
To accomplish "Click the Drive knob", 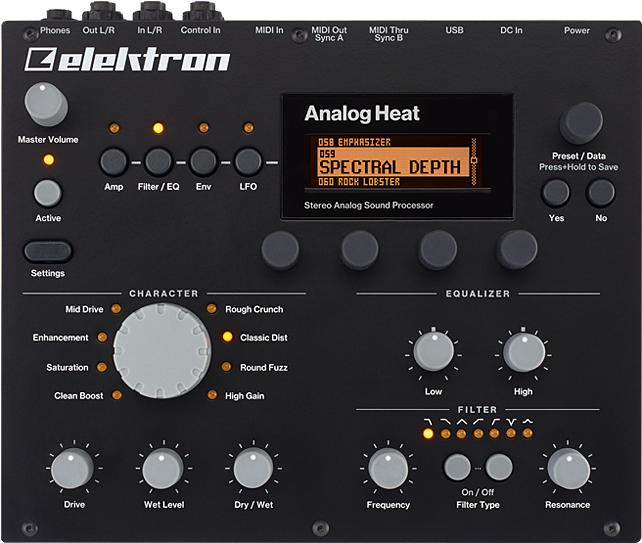I will pyautogui.click(x=73, y=468).
